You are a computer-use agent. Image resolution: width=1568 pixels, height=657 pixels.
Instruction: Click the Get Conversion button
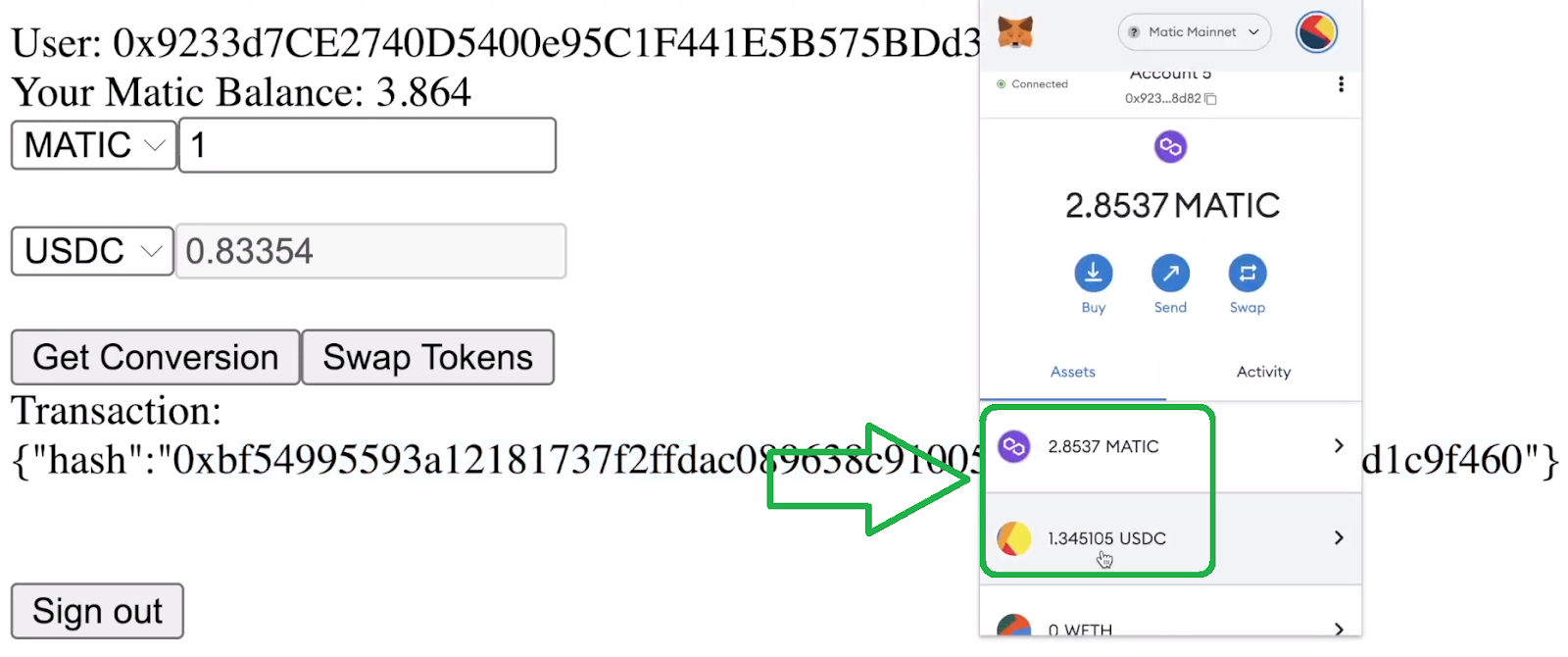click(156, 357)
